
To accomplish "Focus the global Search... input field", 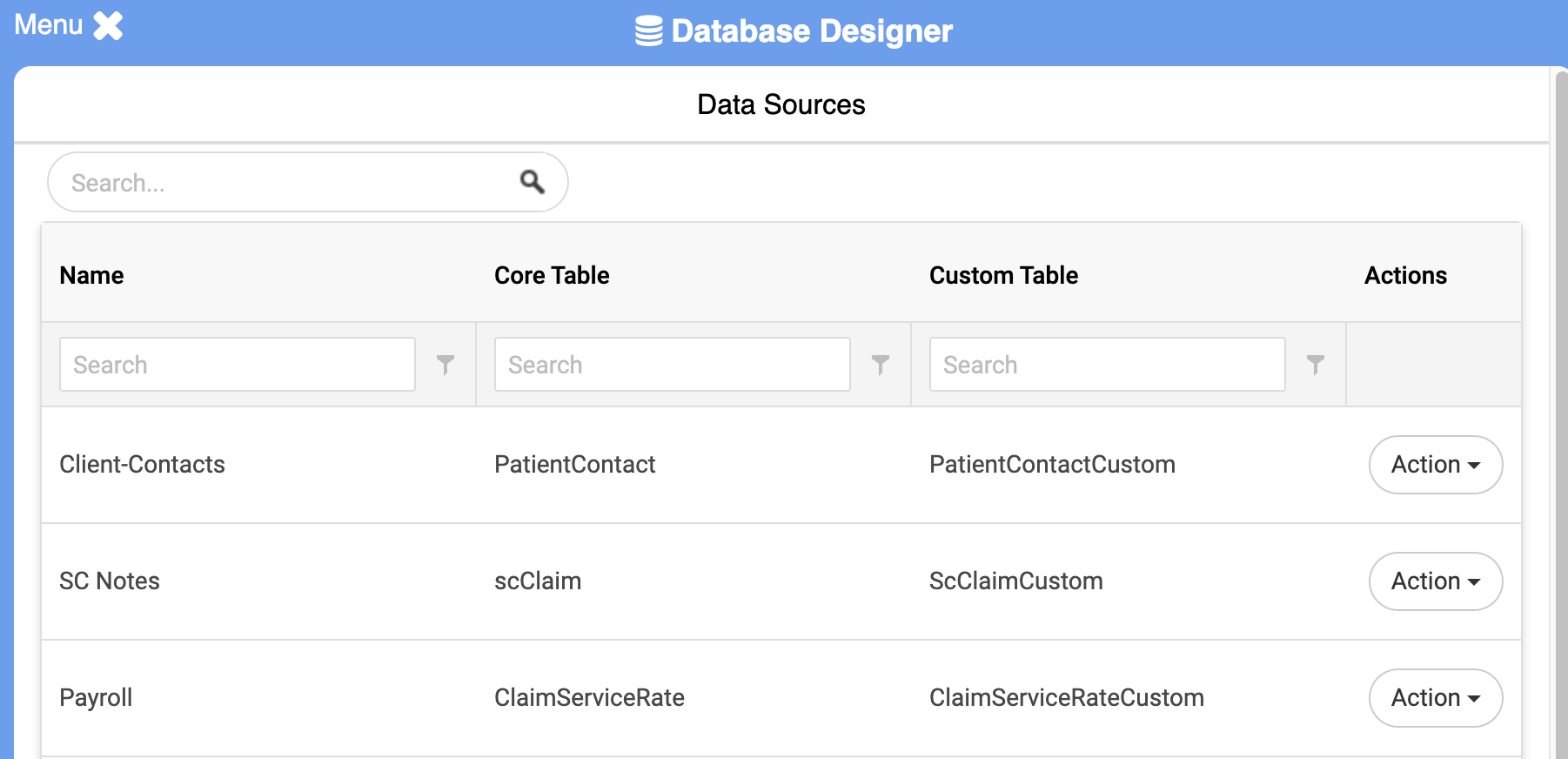I will [x=287, y=183].
